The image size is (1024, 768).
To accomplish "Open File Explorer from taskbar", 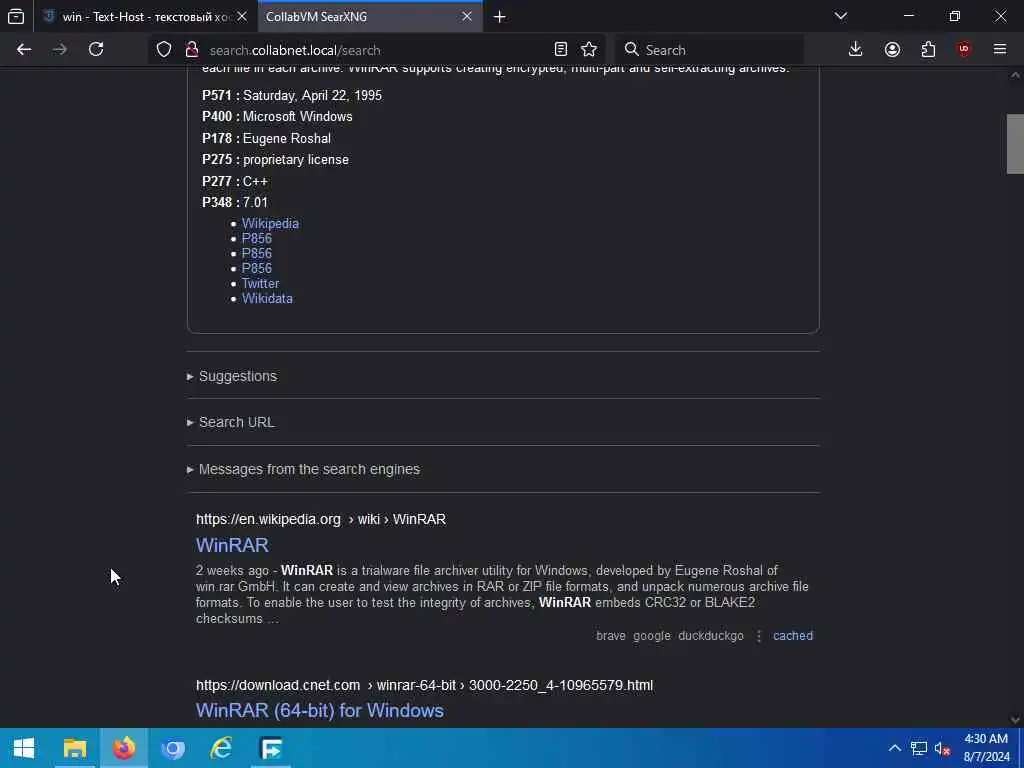I will click(x=74, y=748).
